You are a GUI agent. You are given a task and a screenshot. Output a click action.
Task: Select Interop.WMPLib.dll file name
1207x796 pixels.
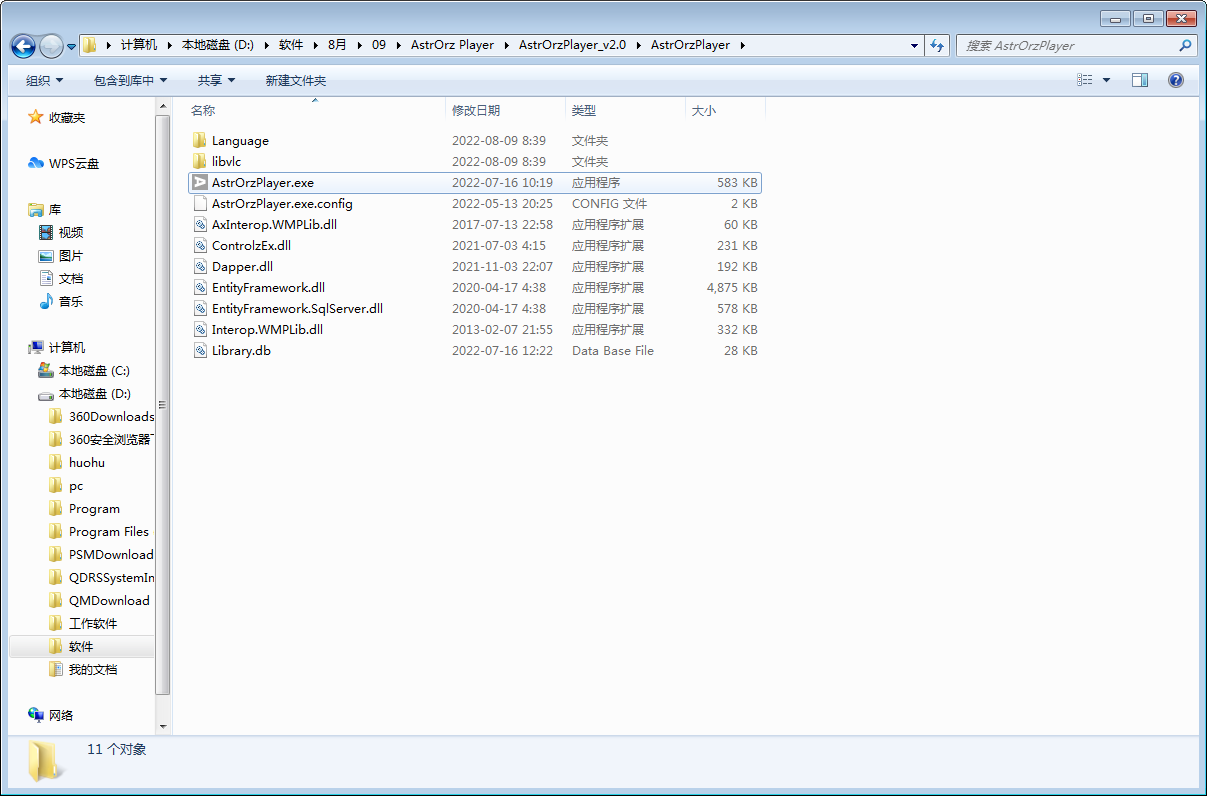(x=267, y=330)
